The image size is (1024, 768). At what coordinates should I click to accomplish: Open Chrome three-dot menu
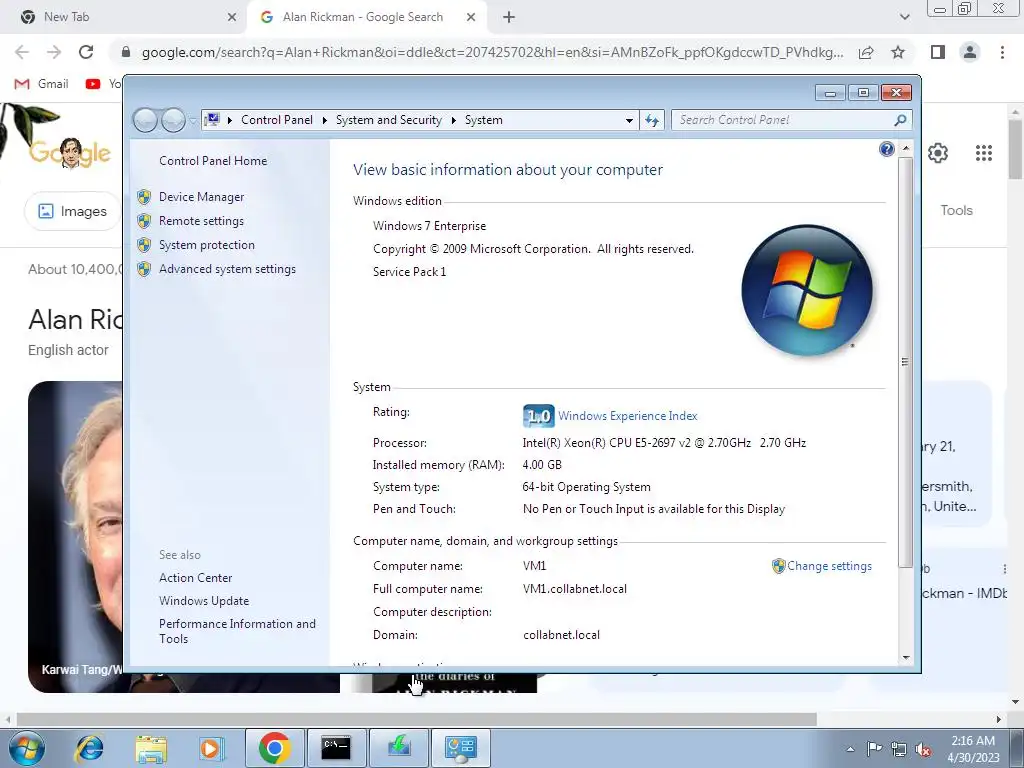tap(1002, 52)
